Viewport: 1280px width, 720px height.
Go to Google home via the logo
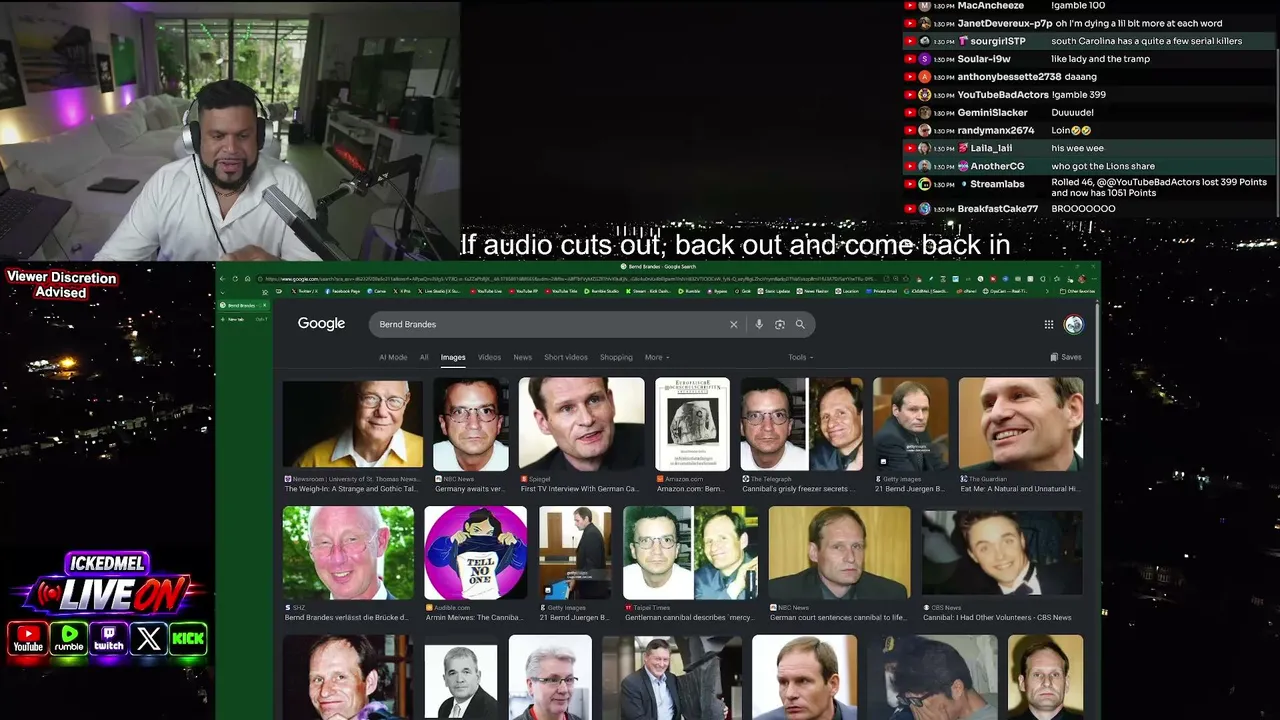pos(321,324)
